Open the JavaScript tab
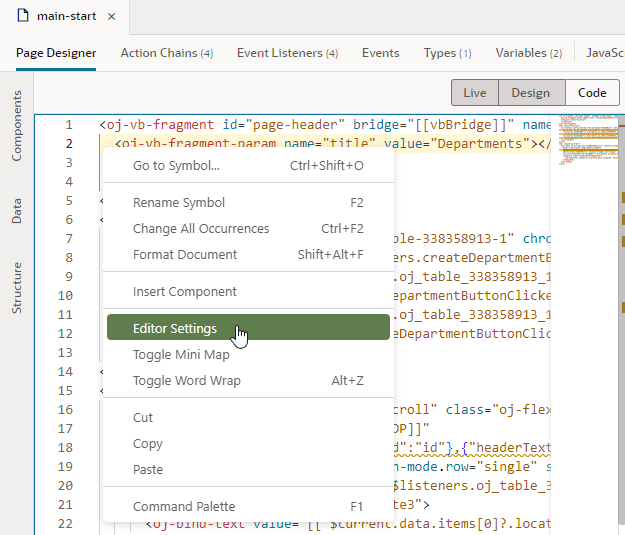The image size is (625, 535). (605, 53)
